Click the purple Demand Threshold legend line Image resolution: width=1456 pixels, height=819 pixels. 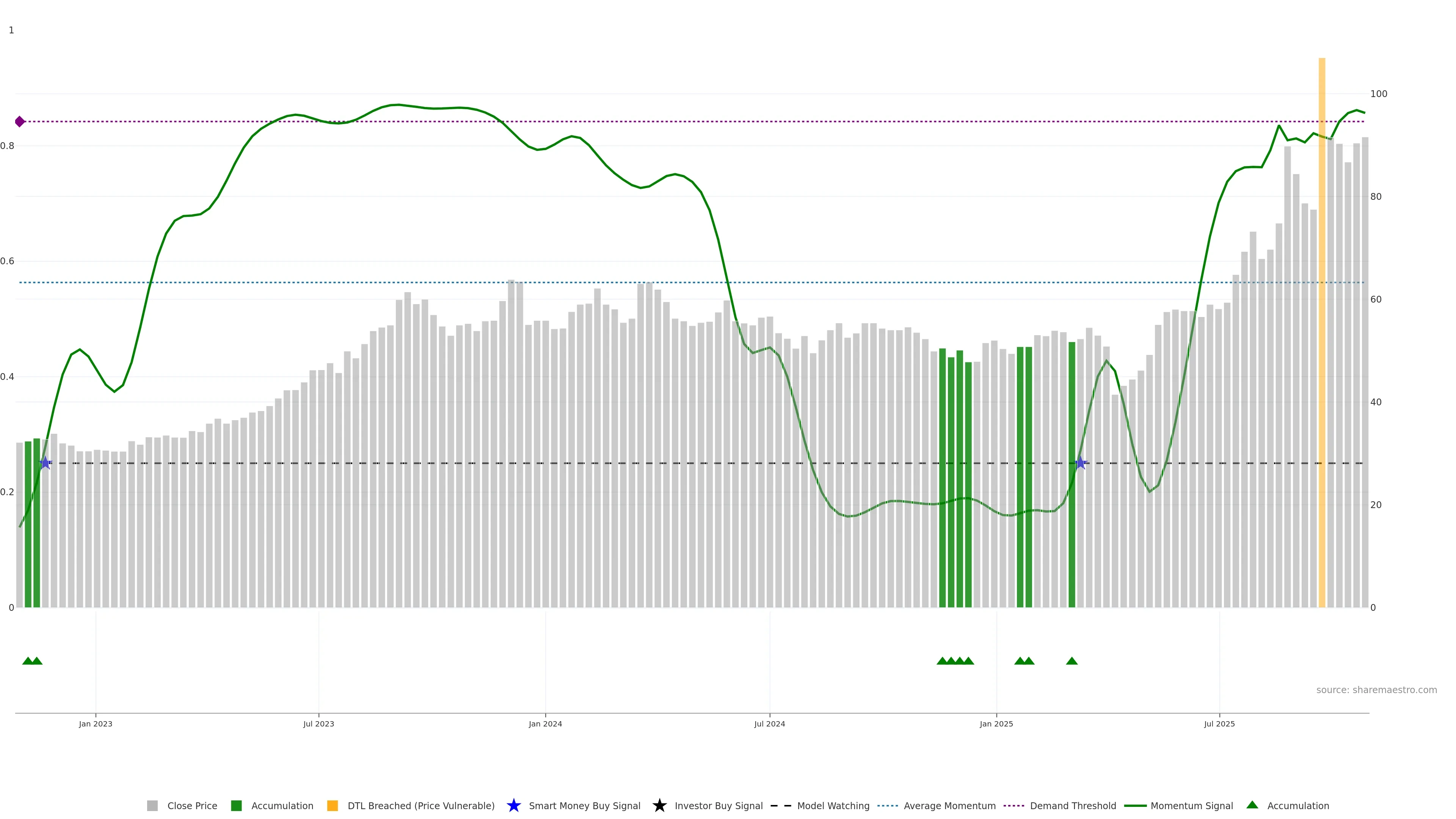1014,805
